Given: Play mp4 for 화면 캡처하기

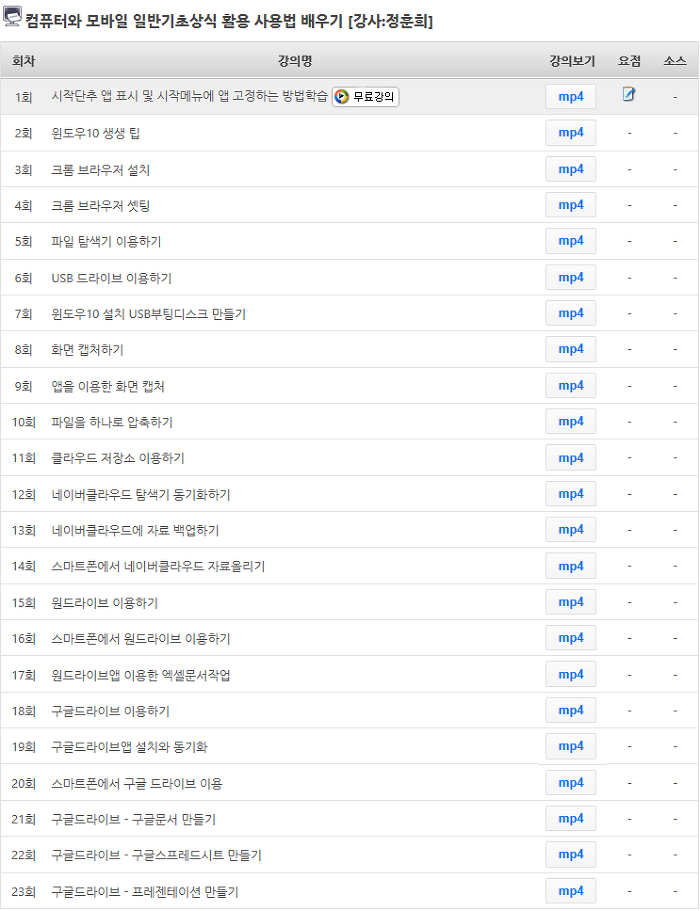Looking at the screenshot, I should [x=570, y=349].
